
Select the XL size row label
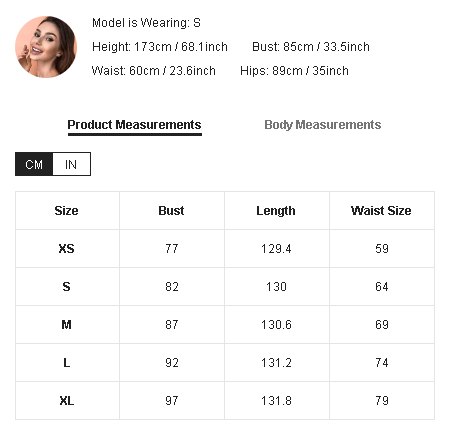(67, 401)
